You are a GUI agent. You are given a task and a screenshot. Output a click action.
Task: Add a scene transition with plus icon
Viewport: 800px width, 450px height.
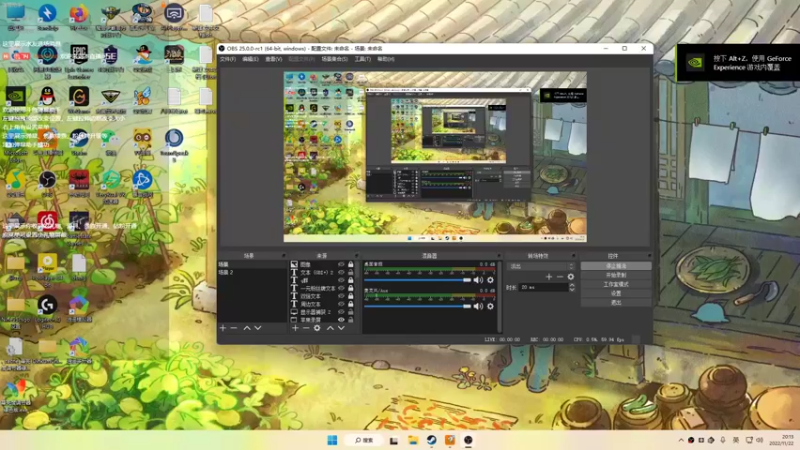tap(549, 277)
